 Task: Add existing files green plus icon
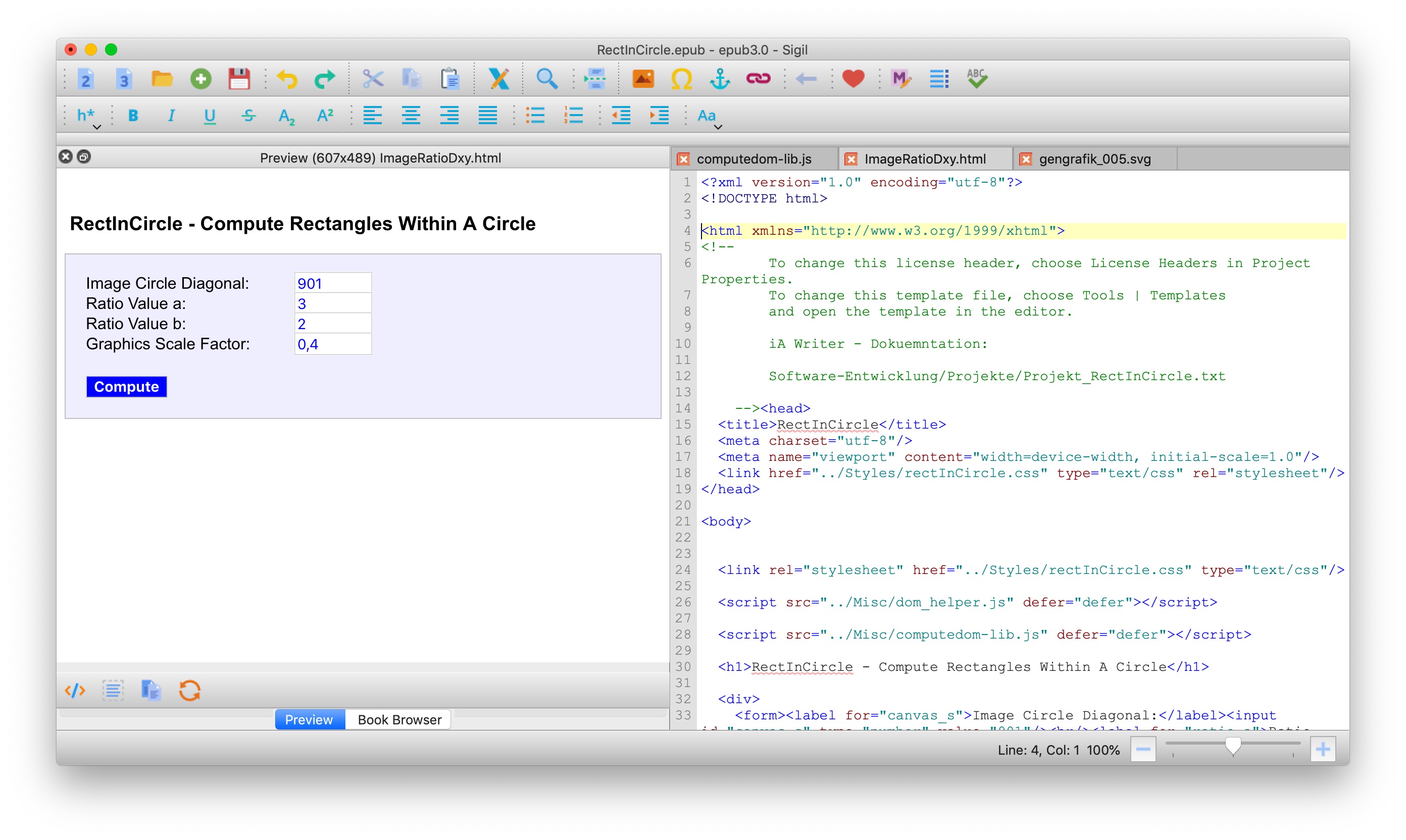tap(200, 79)
